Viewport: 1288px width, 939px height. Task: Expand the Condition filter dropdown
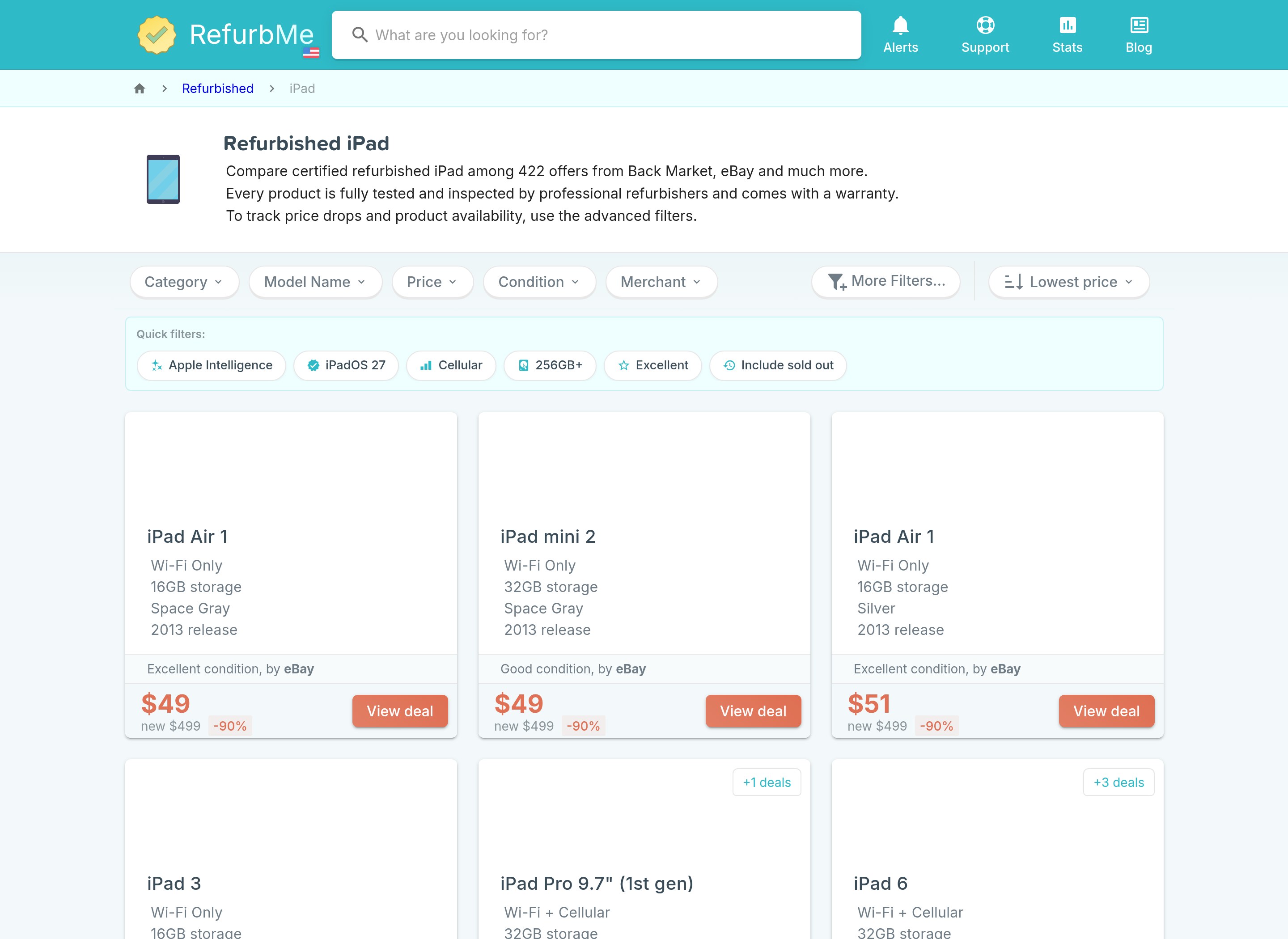(x=539, y=282)
